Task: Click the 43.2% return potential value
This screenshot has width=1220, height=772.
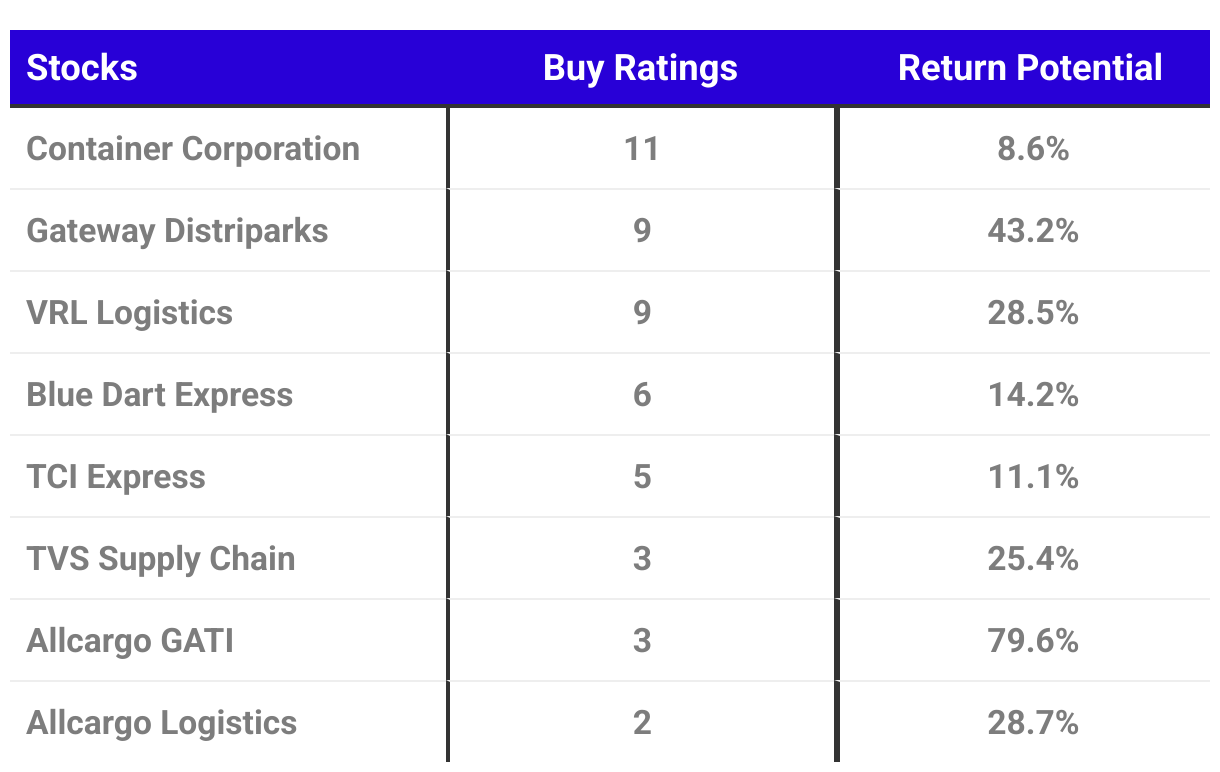Action: 1033,231
